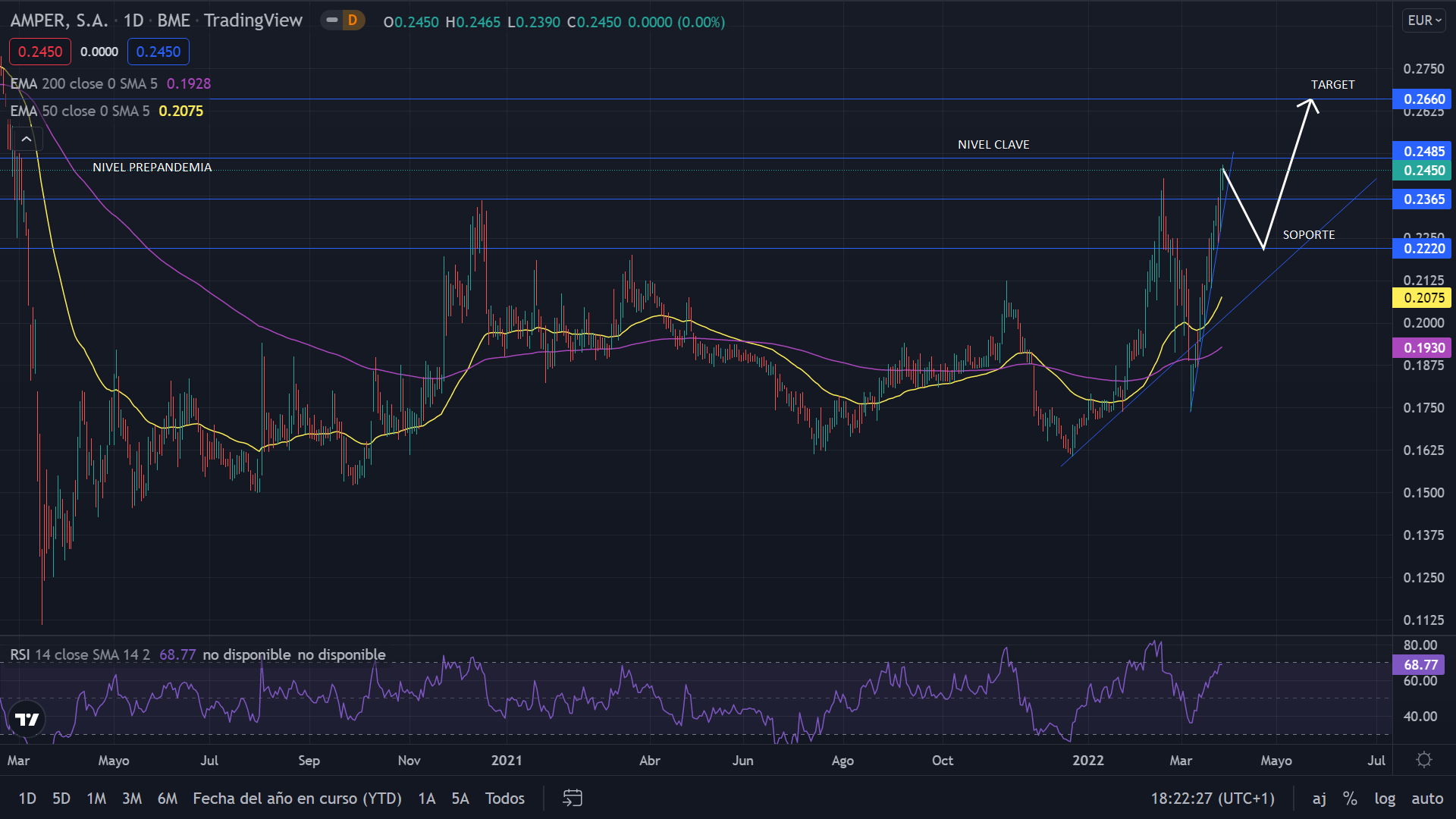Viewport: 1456px width, 819px height.
Task: Click the 0.2660 price label on scale
Action: click(x=1423, y=99)
